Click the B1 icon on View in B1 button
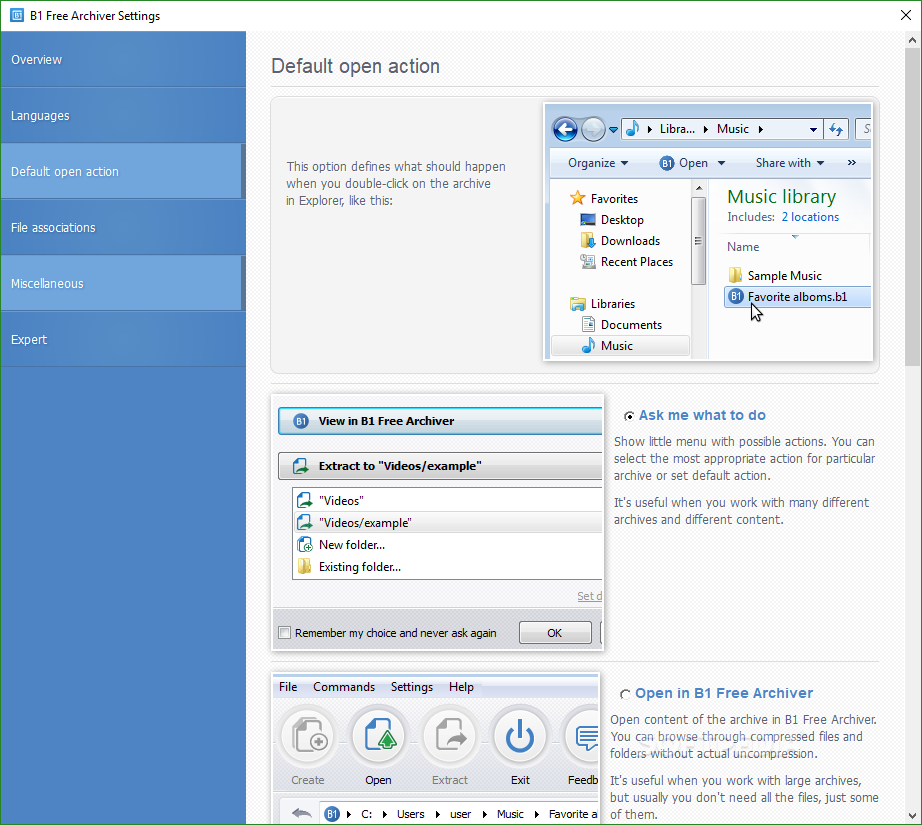The height and width of the screenshot is (825, 922). (x=301, y=421)
